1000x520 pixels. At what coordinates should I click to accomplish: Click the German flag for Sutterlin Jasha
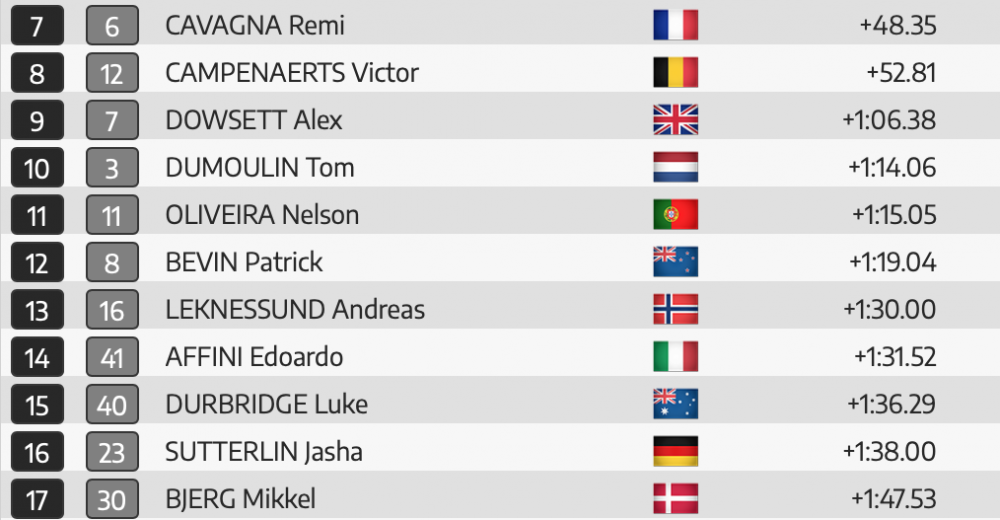[675, 451]
